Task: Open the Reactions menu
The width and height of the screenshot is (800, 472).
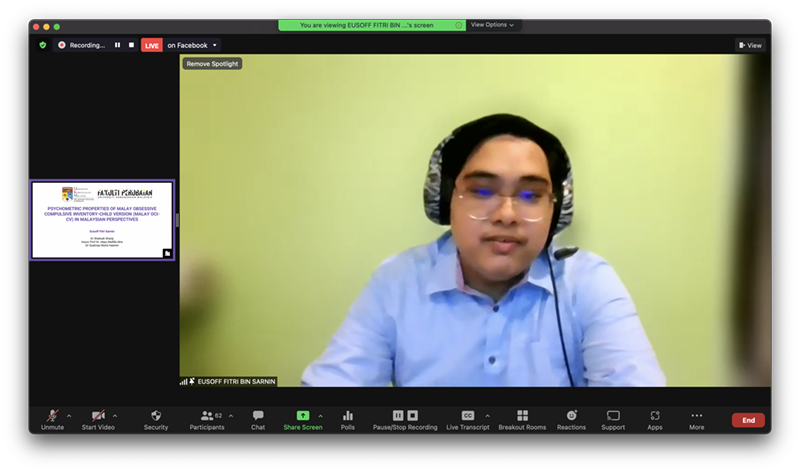Action: click(x=571, y=416)
